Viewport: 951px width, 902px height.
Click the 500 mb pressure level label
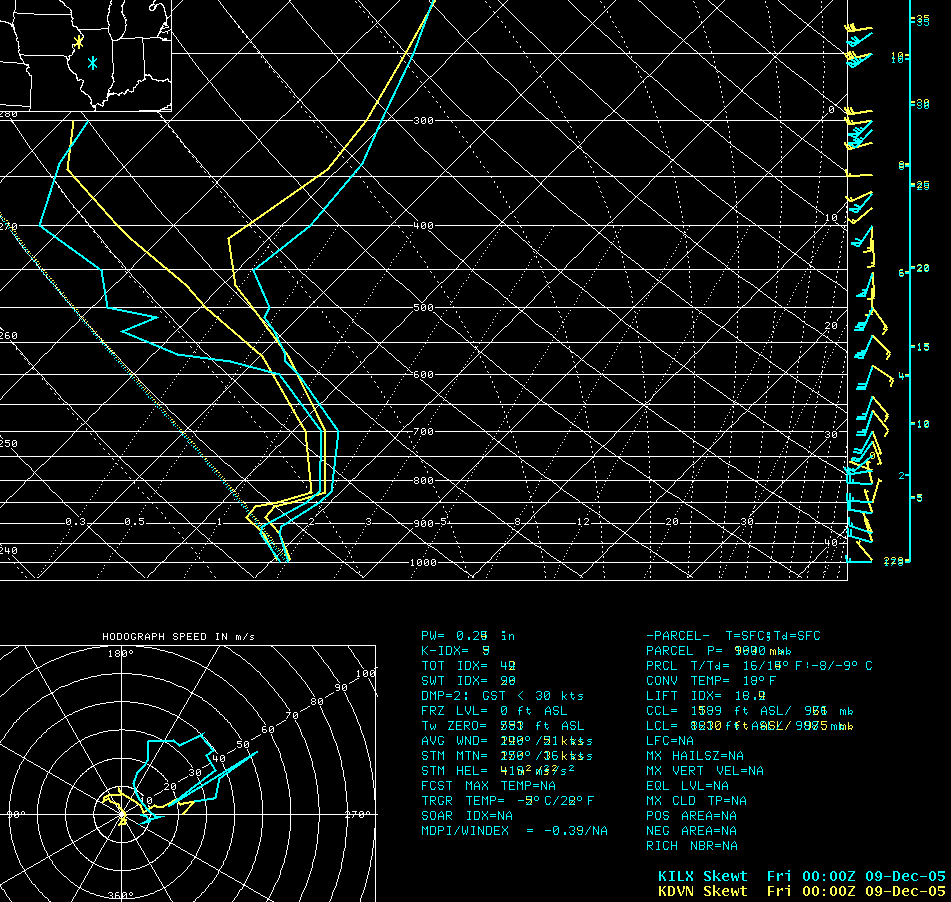pyautogui.click(x=424, y=308)
